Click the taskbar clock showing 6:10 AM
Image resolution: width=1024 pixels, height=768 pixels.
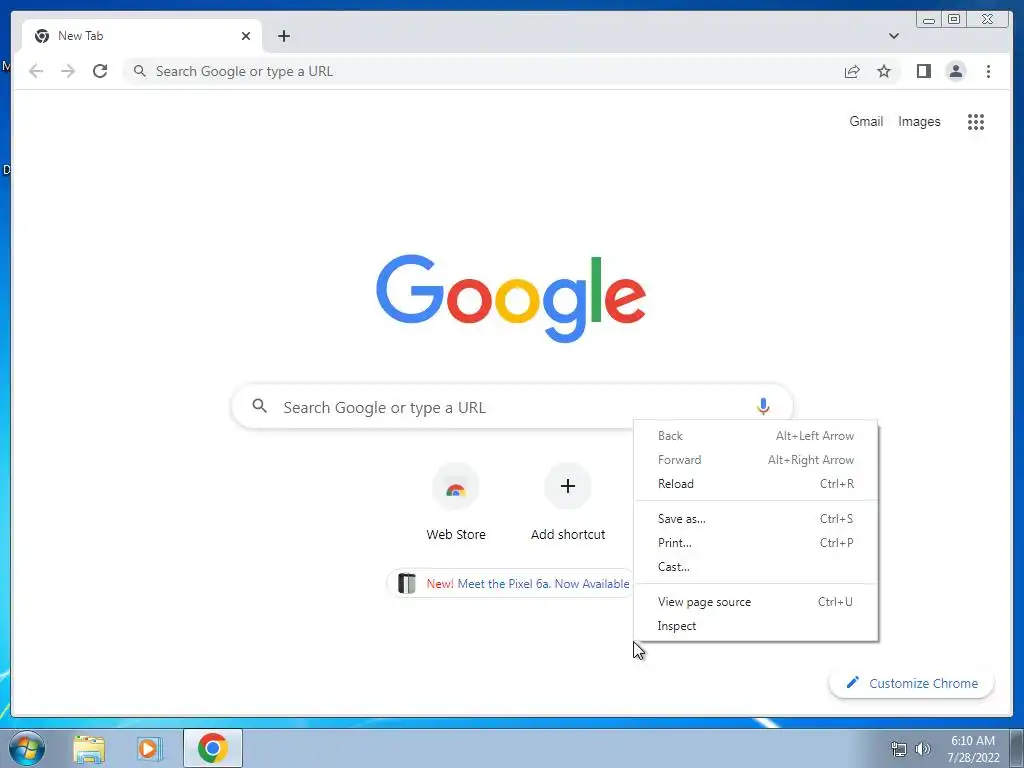coord(973,748)
